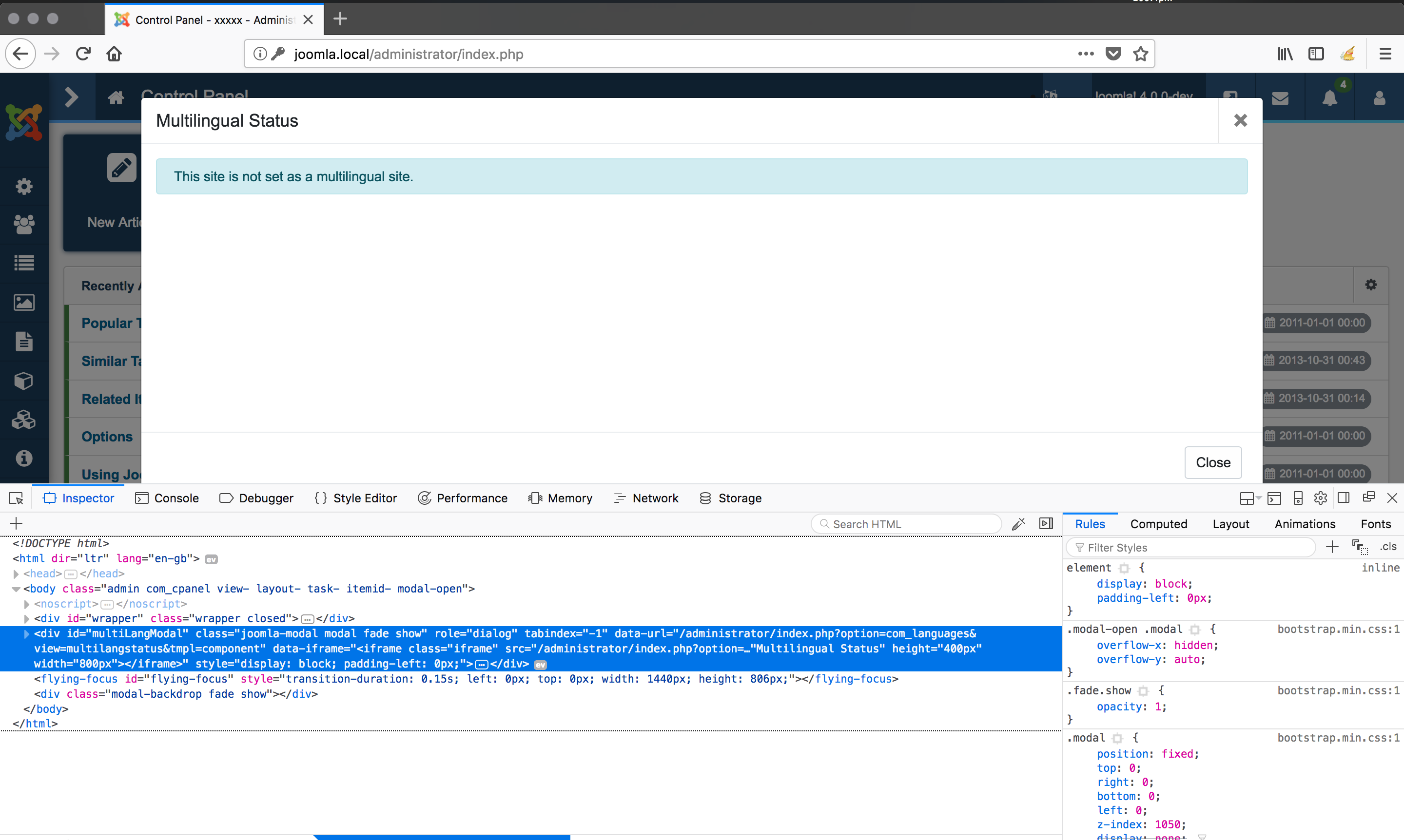Click the eyedropper color picker icon
This screenshot has width=1404, height=840.
pos(1018,524)
